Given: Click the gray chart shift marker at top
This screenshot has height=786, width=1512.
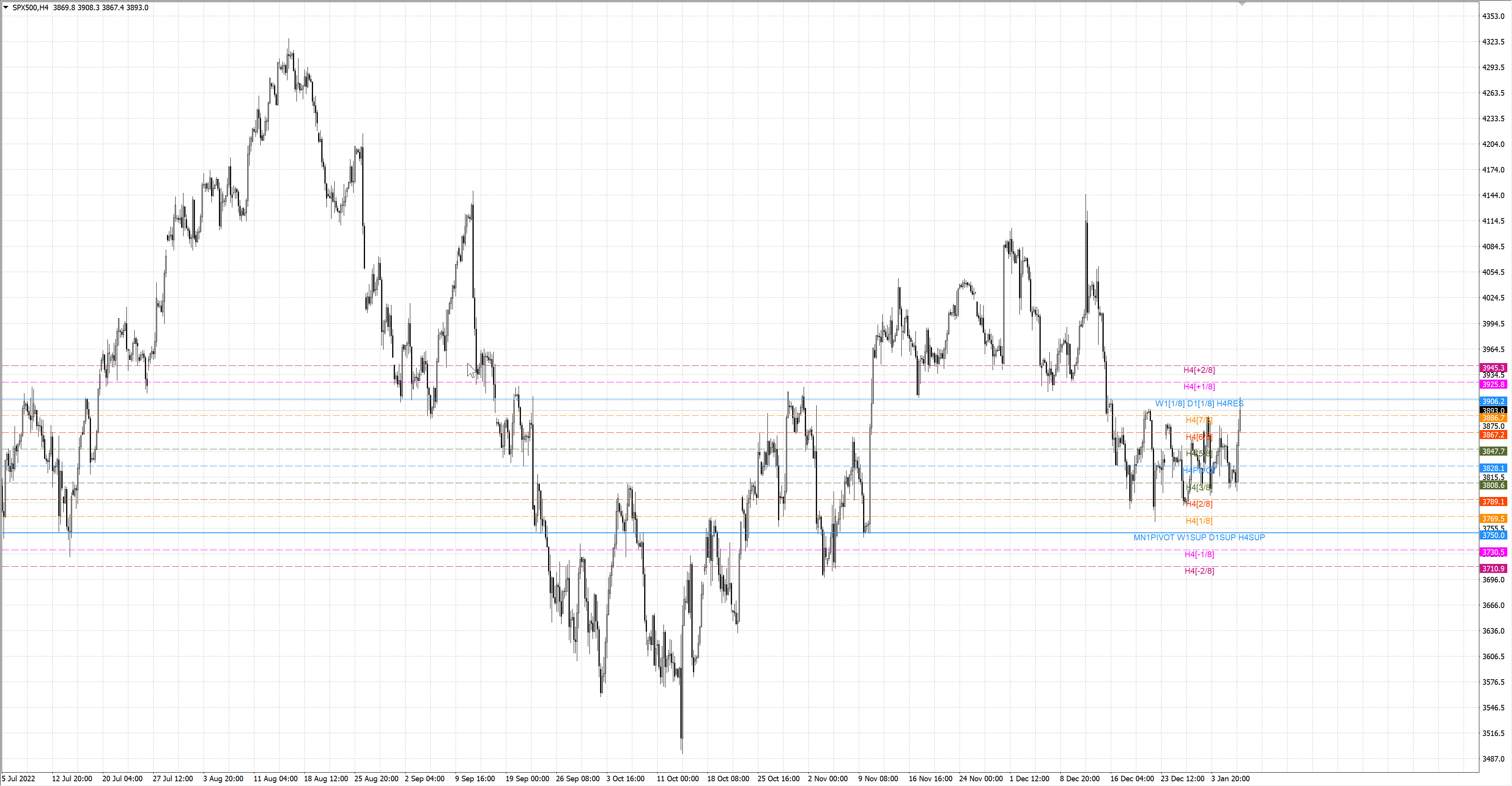Looking at the screenshot, I should (x=1242, y=4).
